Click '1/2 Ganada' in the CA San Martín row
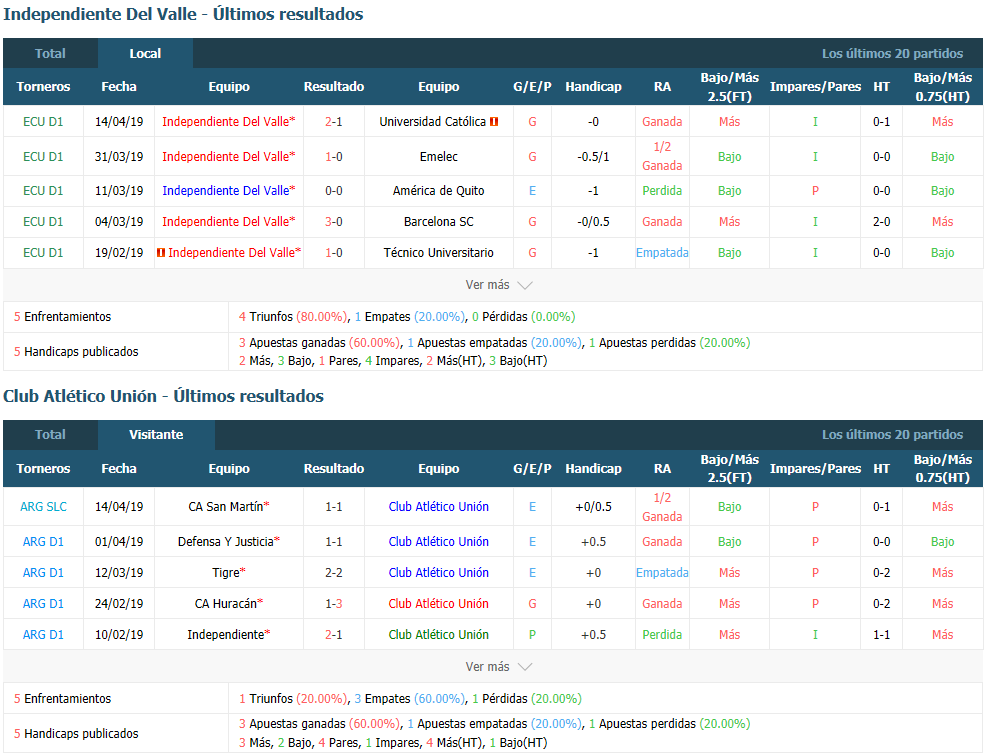The image size is (989, 756). pos(662,507)
